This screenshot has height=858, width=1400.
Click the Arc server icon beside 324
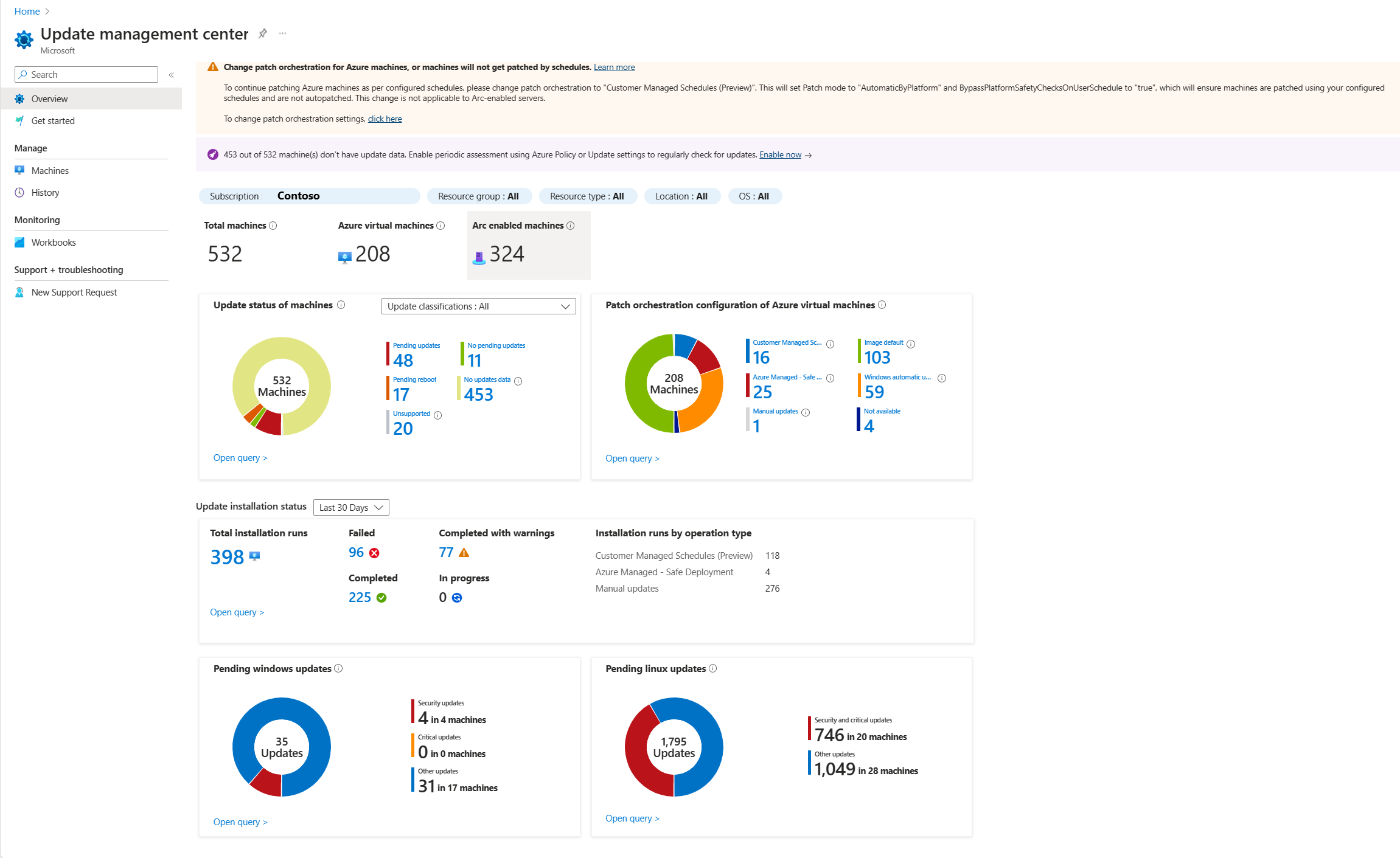[479, 258]
